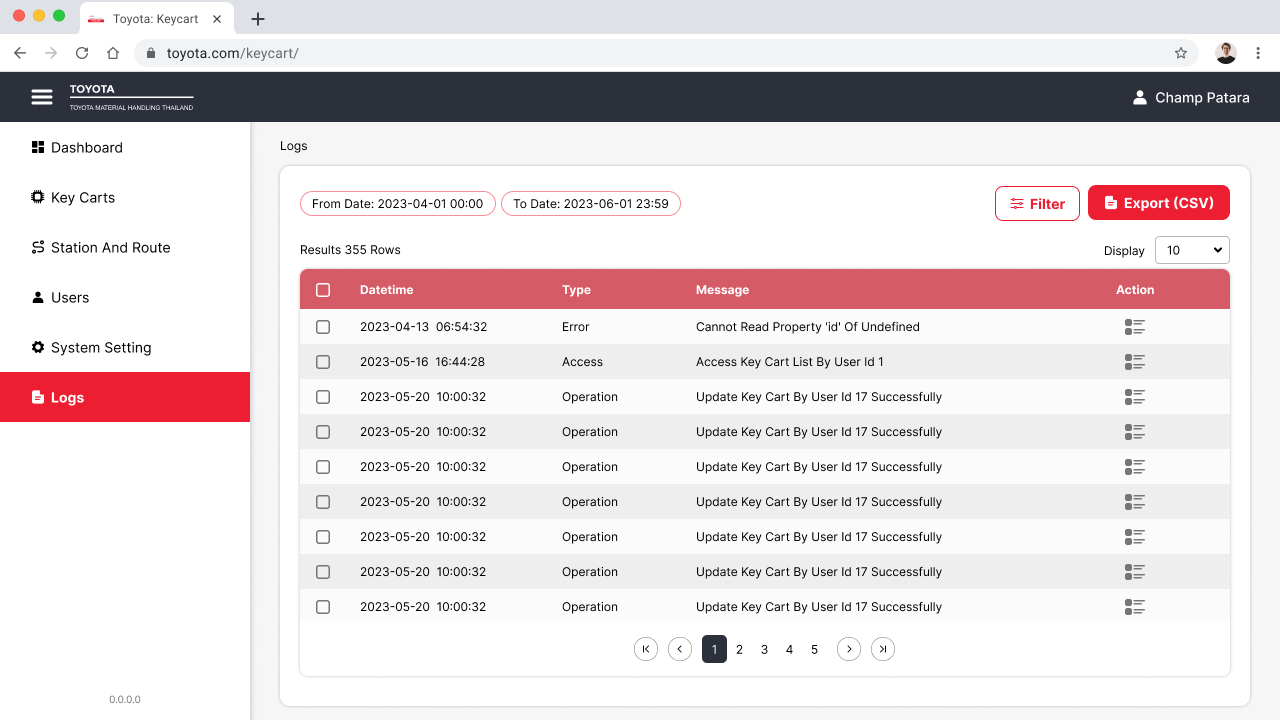Navigate to Key Carts in sidebar
The height and width of the screenshot is (720, 1280).
coord(83,197)
